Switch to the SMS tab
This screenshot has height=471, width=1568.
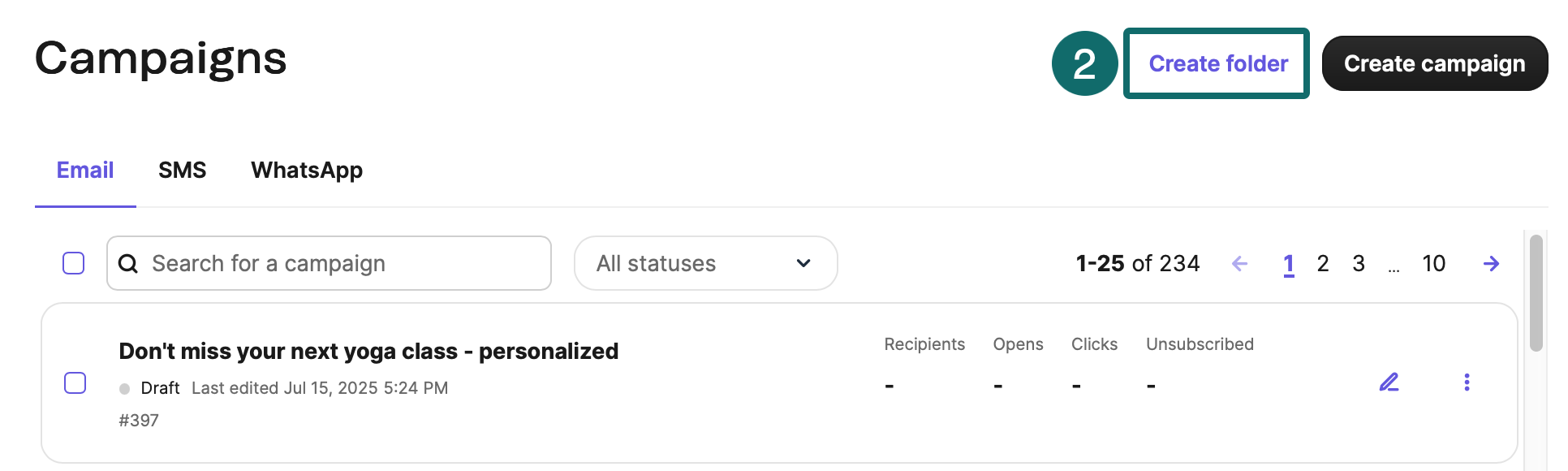pyautogui.click(x=182, y=171)
